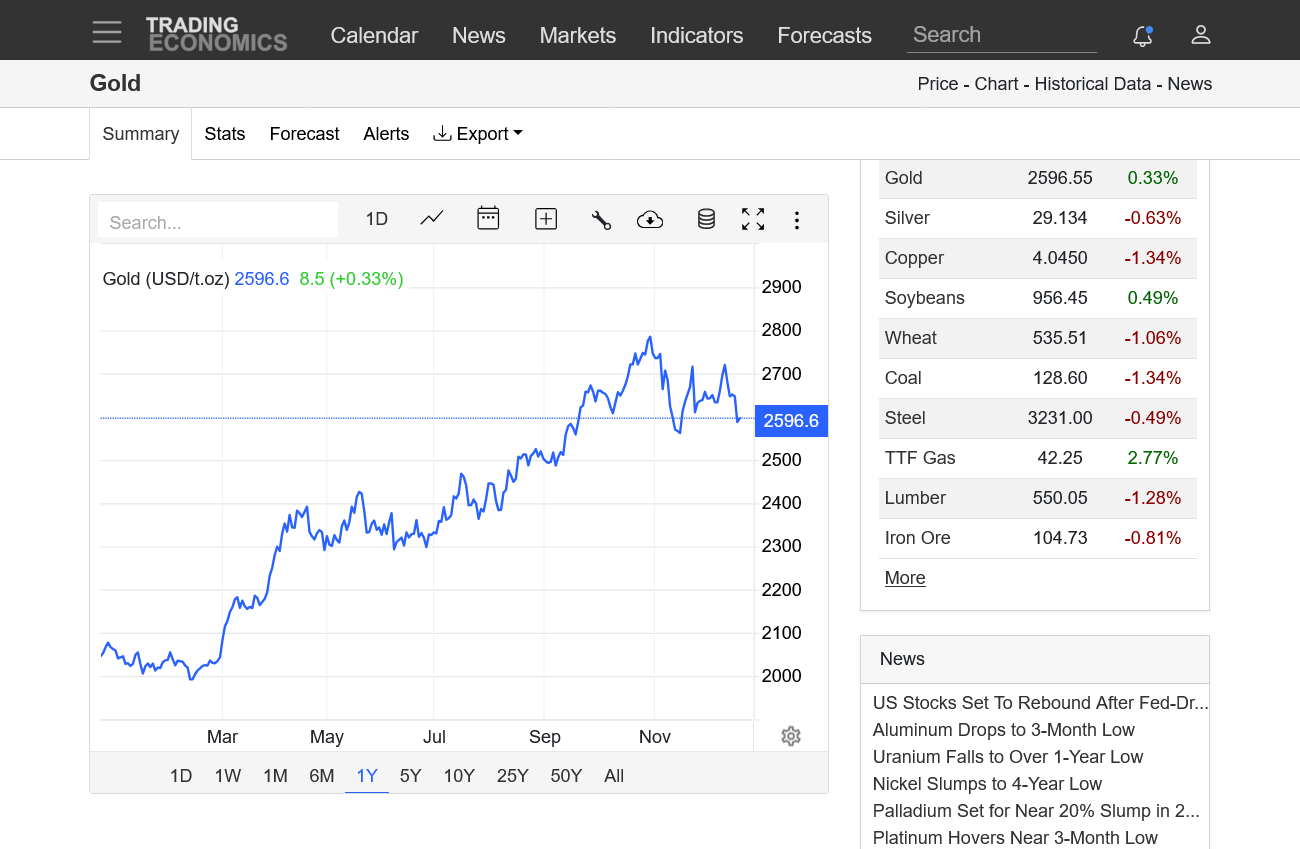Image resolution: width=1300 pixels, height=849 pixels.
Task: Open Markets in top navigation
Action: 577,35
